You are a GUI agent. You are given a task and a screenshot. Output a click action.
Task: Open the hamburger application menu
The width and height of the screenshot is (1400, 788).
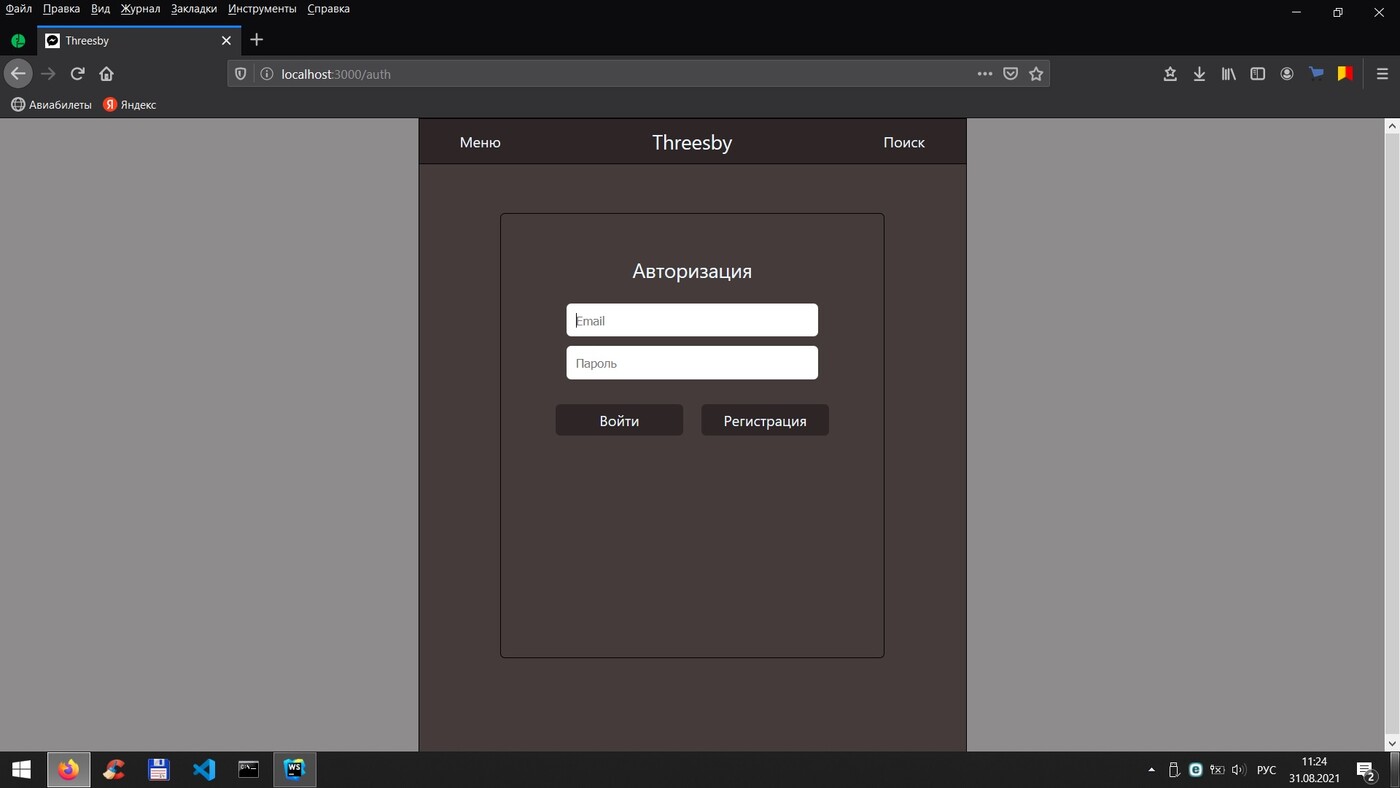1382,74
